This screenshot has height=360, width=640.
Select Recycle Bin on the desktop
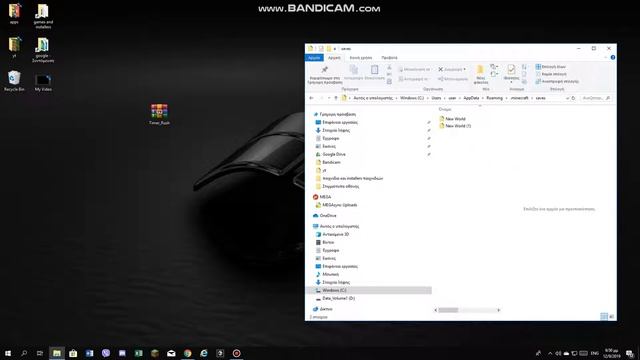(x=14, y=81)
